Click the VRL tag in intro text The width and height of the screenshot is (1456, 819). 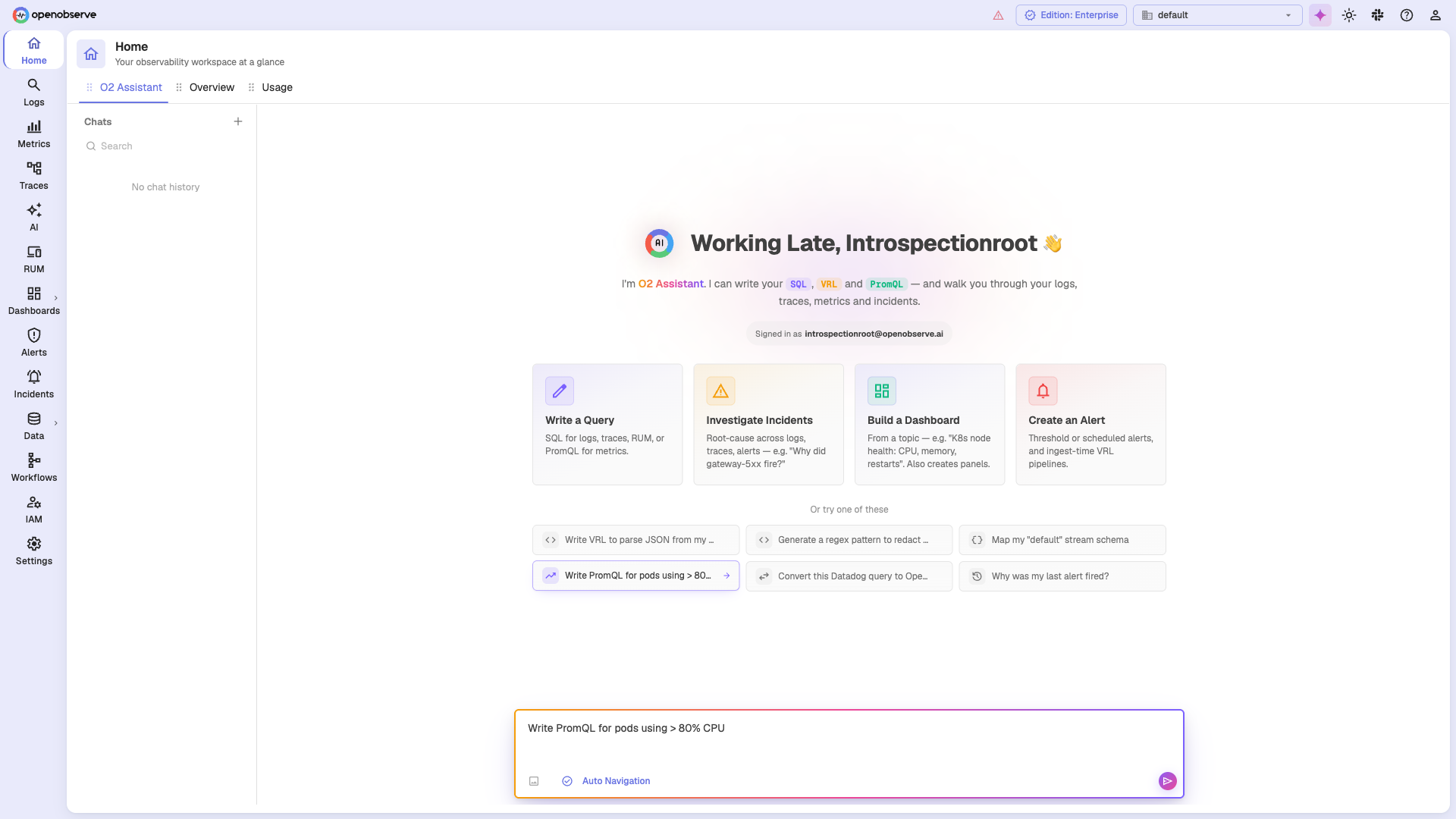pyautogui.click(x=828, y=284)
